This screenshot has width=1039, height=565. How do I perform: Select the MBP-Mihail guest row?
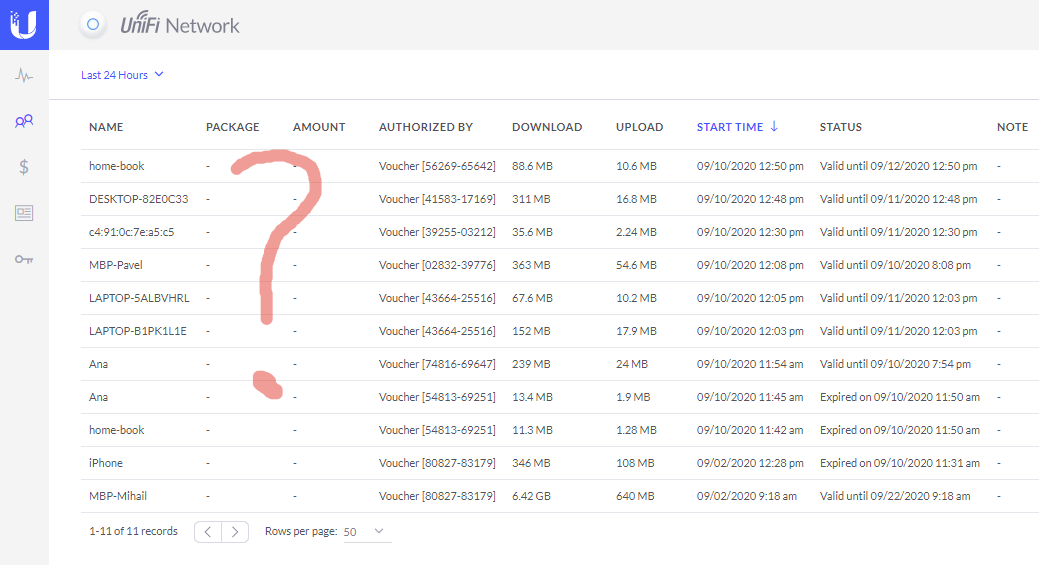point(118,496)
